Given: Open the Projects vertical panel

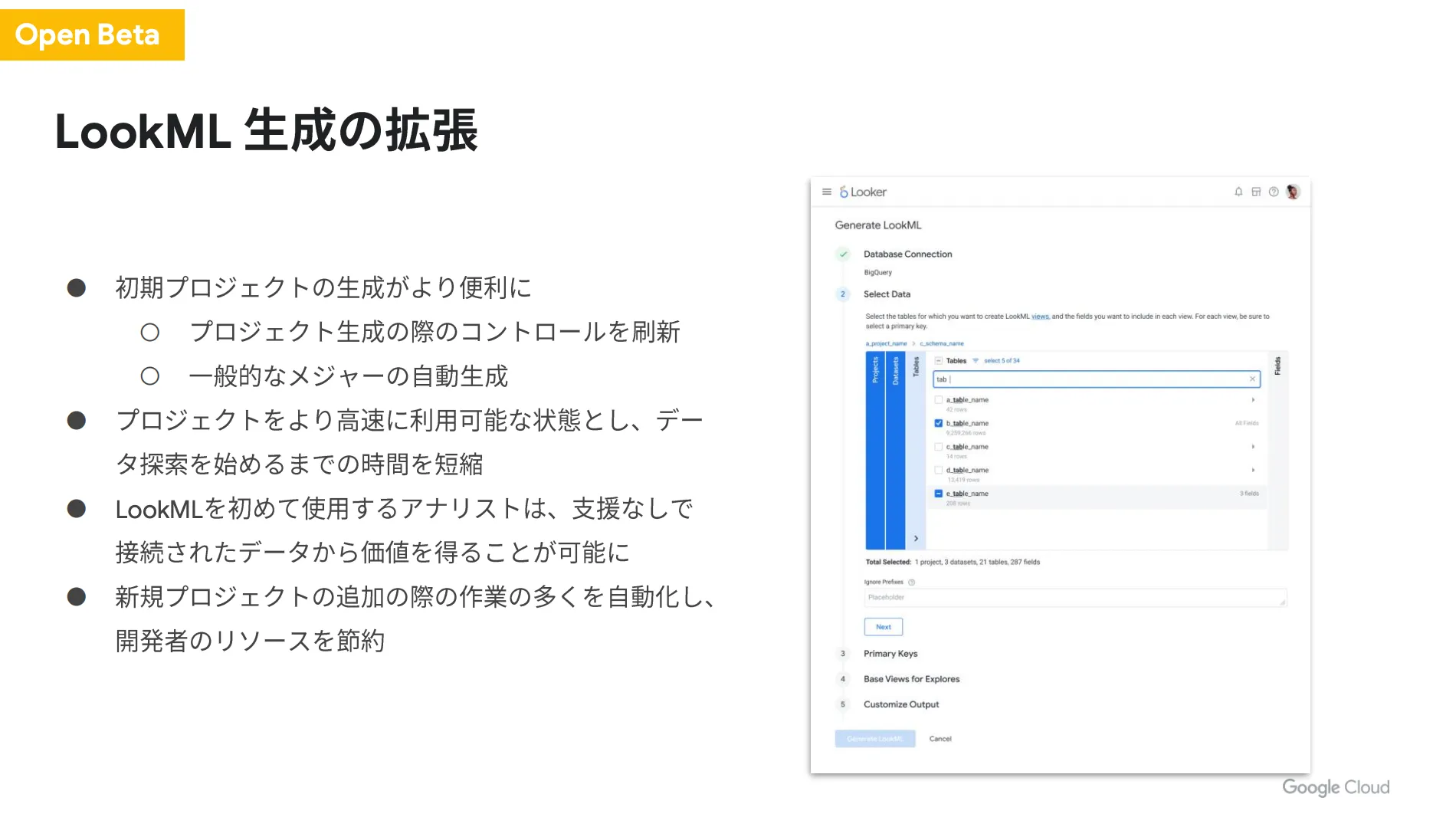Looking at the screenshot, I should click(x=875, y=451).
